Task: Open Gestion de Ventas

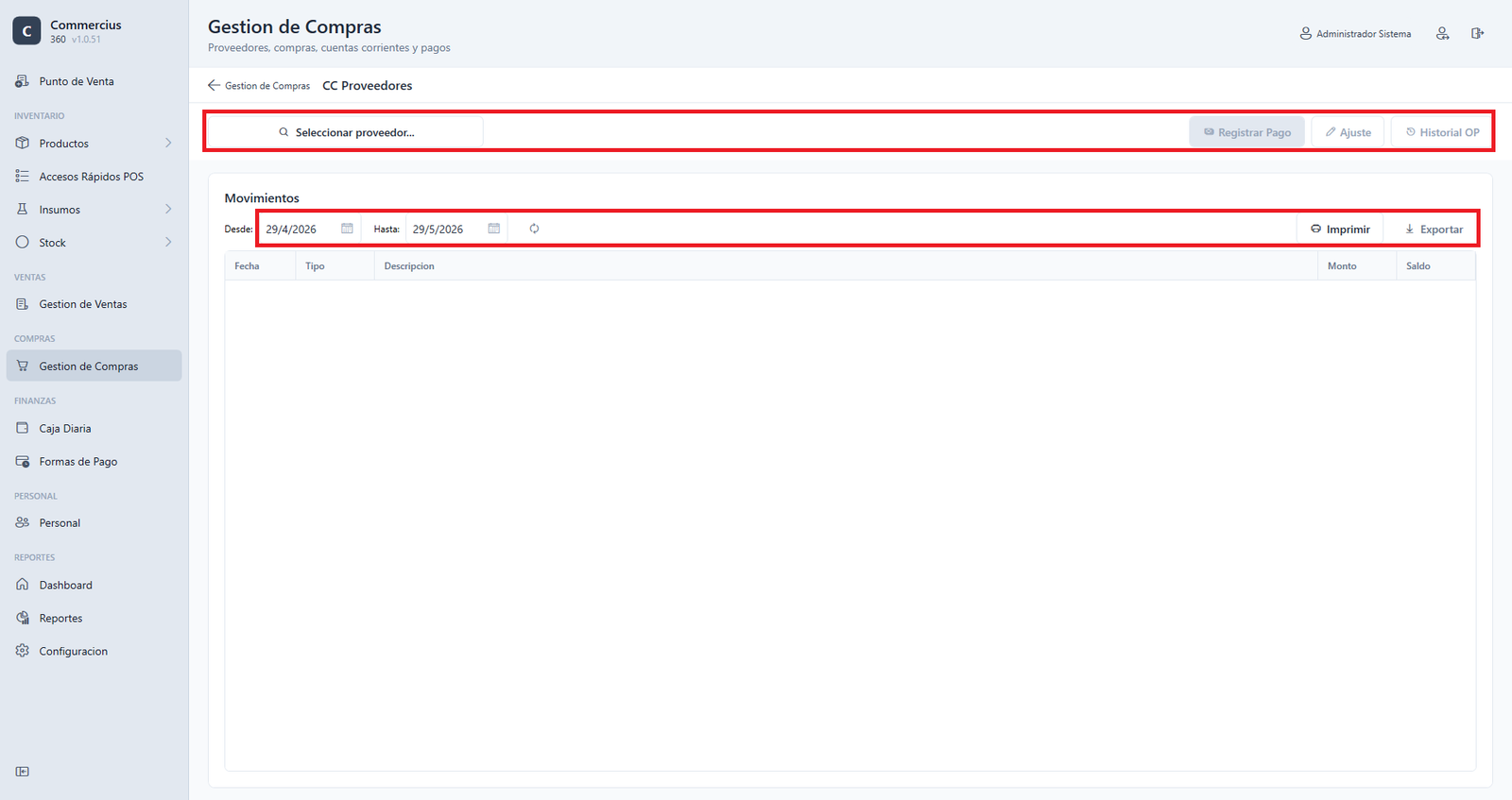Action: [x=94, y=304]
